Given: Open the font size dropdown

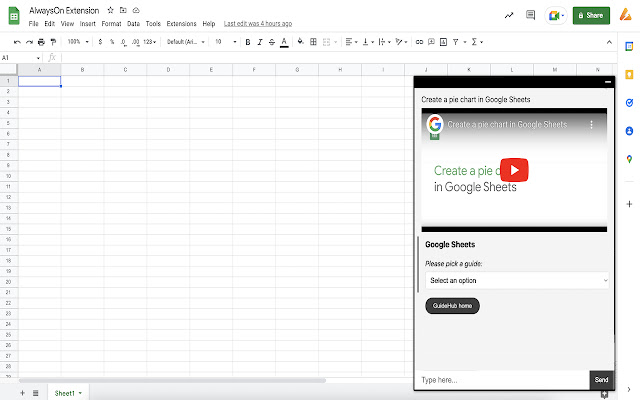Looking at the screenshot, I should (226, 42).
